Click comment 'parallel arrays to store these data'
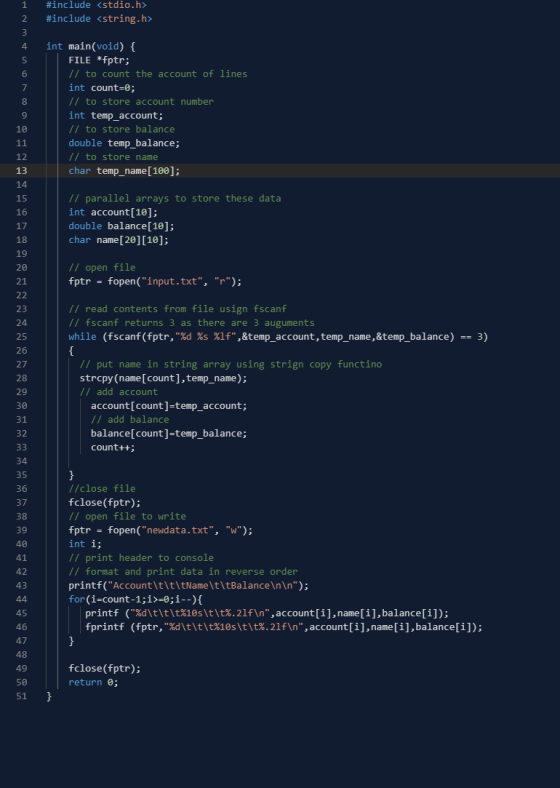This screenshot has width=560, height=788. click(174, 199)
